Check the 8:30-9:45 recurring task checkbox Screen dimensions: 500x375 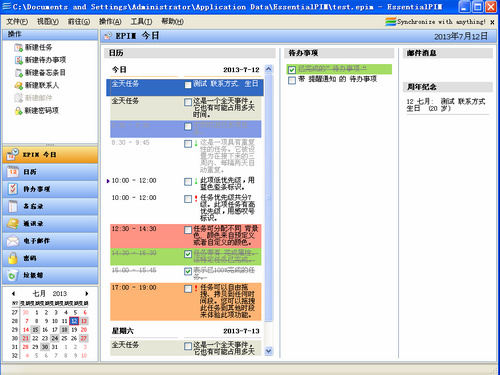tap(188, 144)
